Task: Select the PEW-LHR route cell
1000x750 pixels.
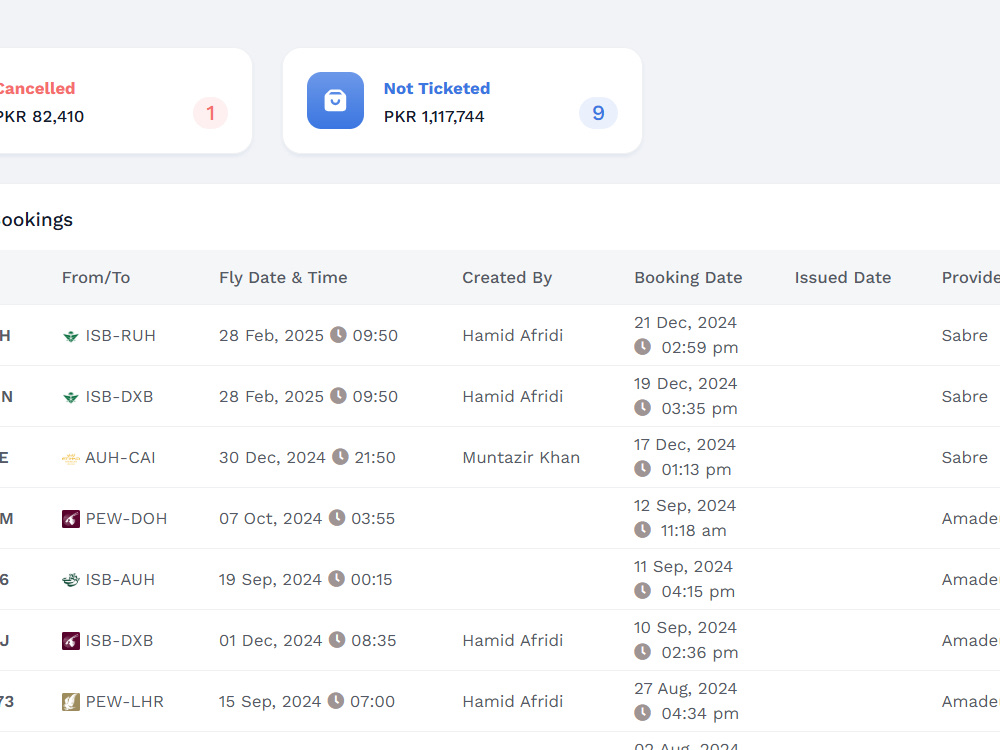Action: [124, 702]
